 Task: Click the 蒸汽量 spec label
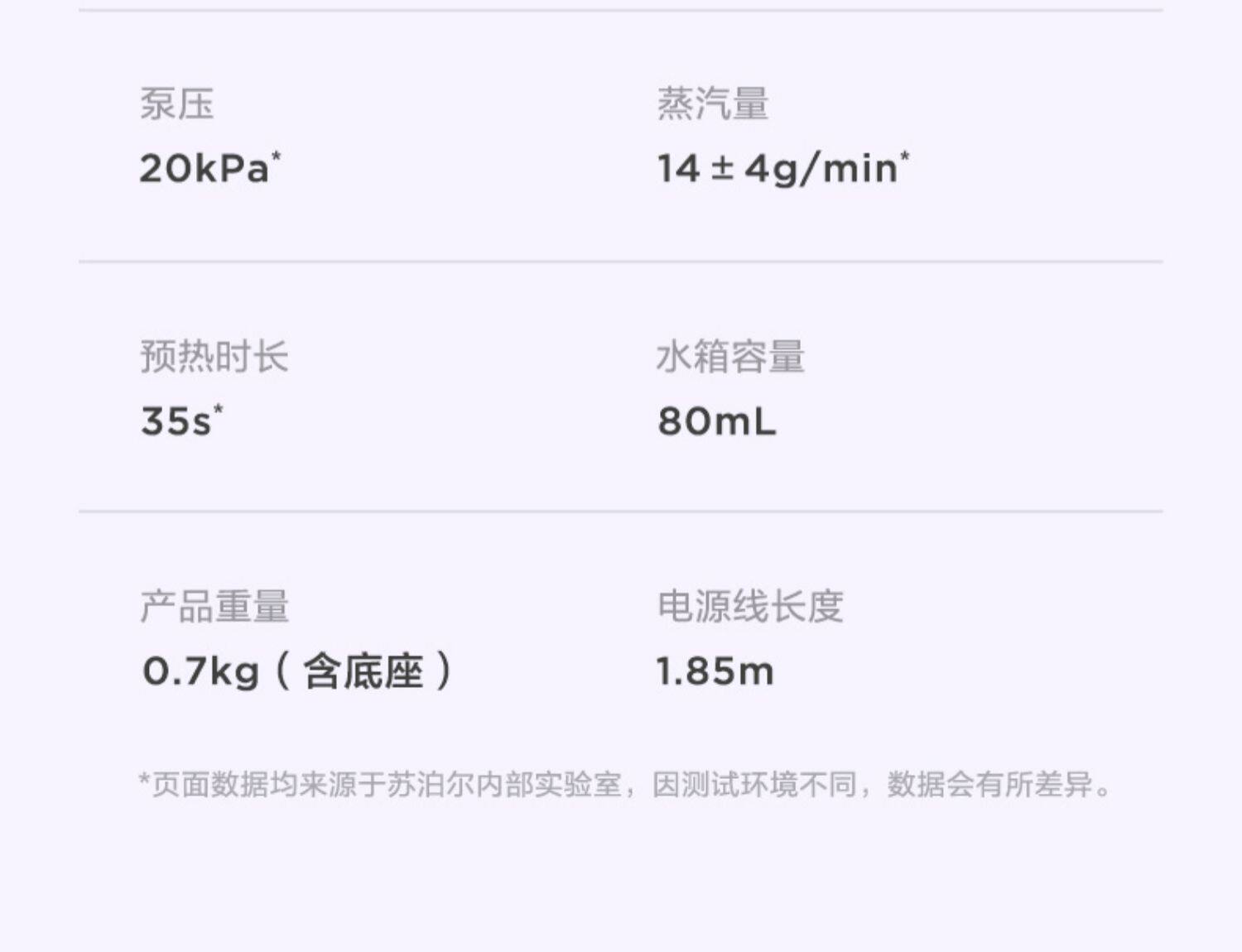tap(712, 105)
